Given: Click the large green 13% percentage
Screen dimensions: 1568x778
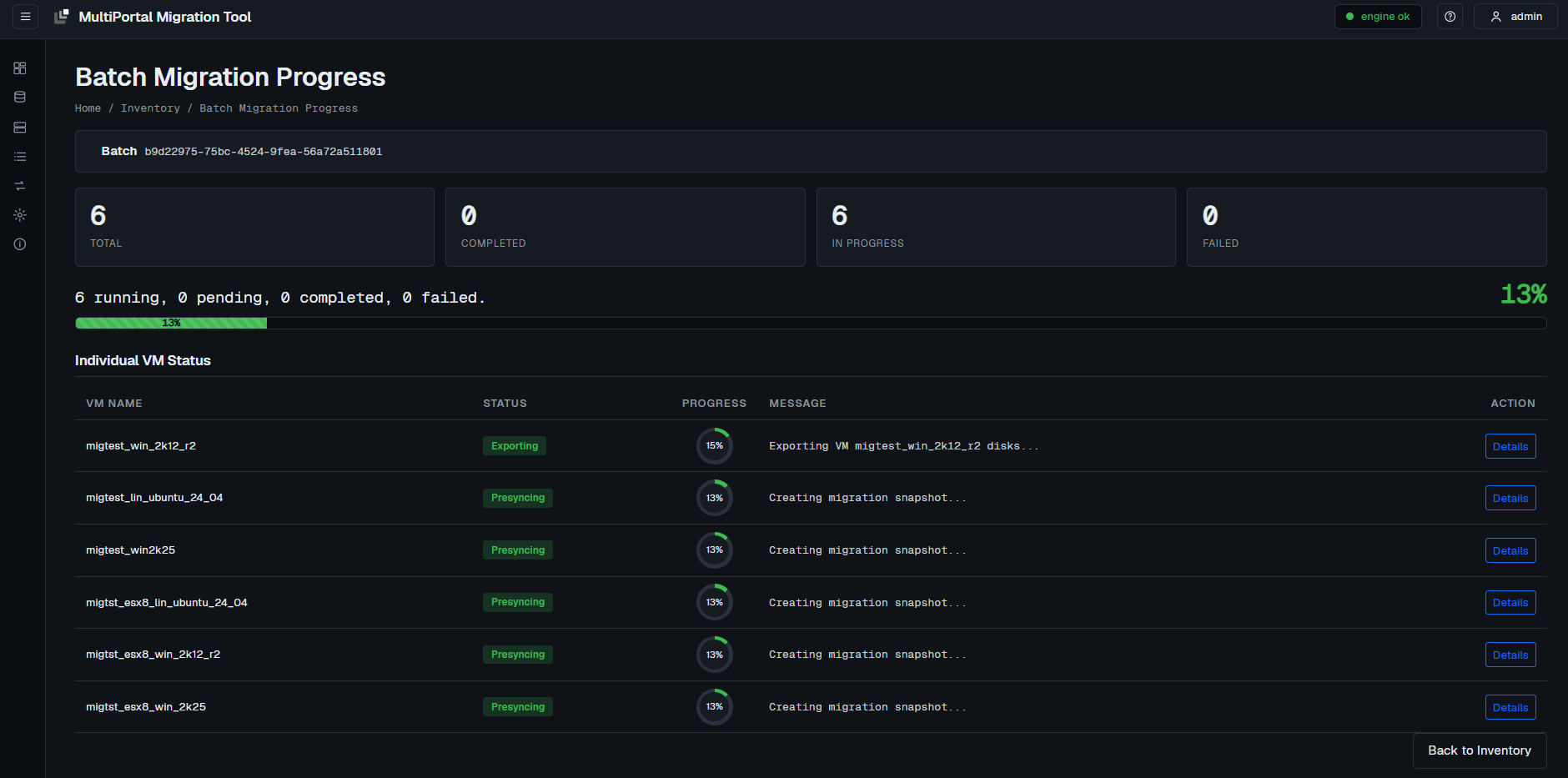Looking at the screenshot, I should pyautogui.click(x=1524, y=294).
